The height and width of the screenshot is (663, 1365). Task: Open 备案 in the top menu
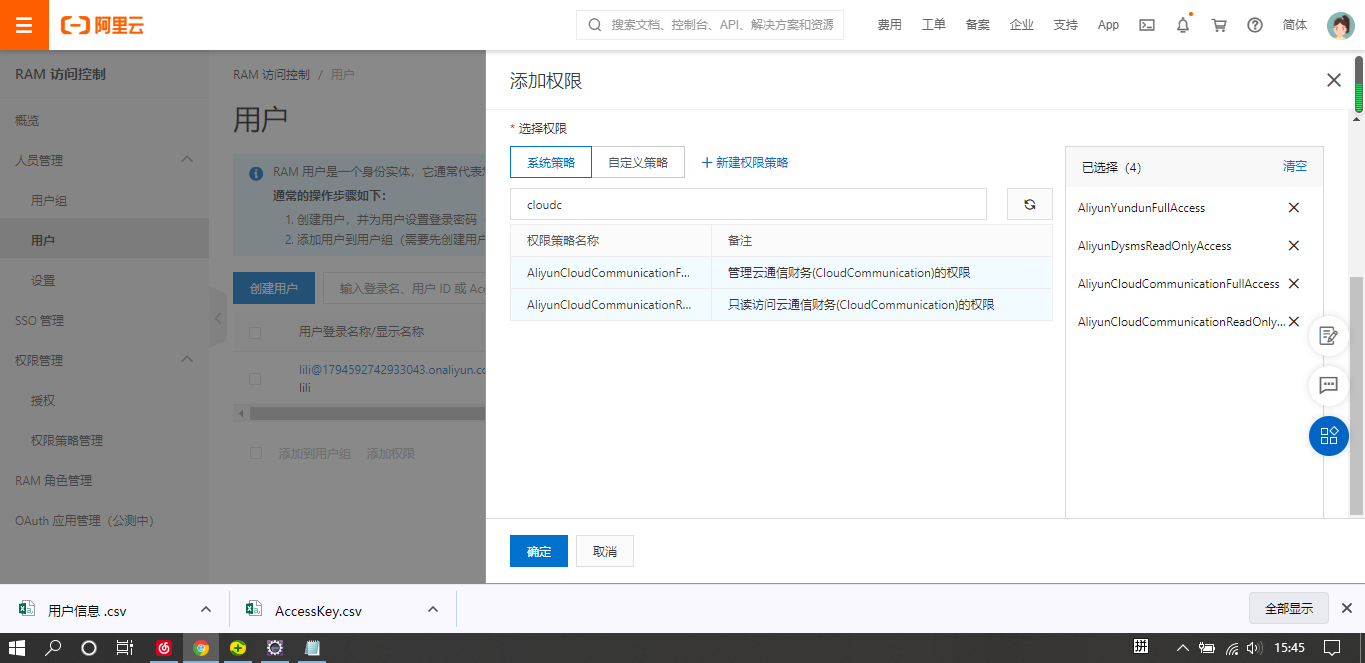(978, 25)
